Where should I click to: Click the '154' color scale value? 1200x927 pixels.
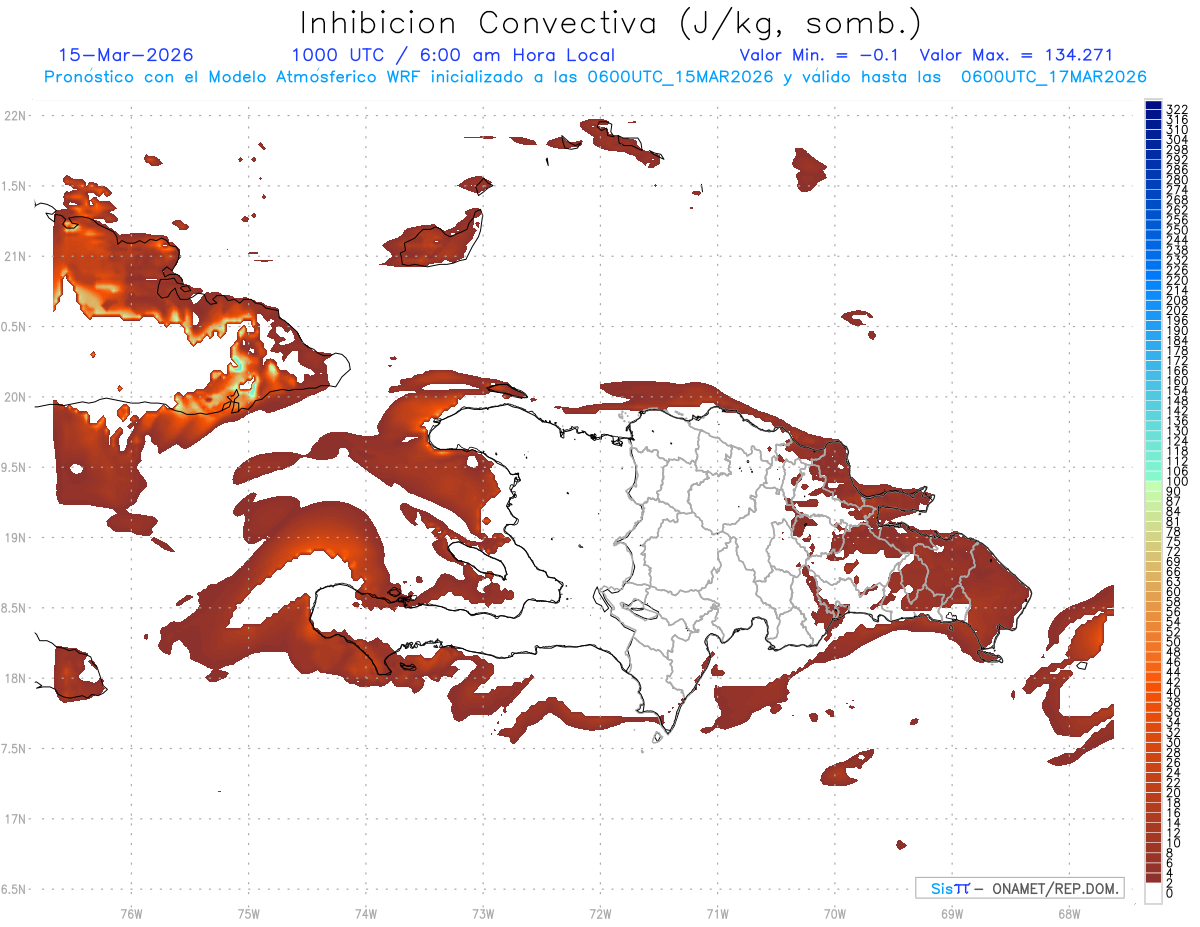(x=1177, y=390)
